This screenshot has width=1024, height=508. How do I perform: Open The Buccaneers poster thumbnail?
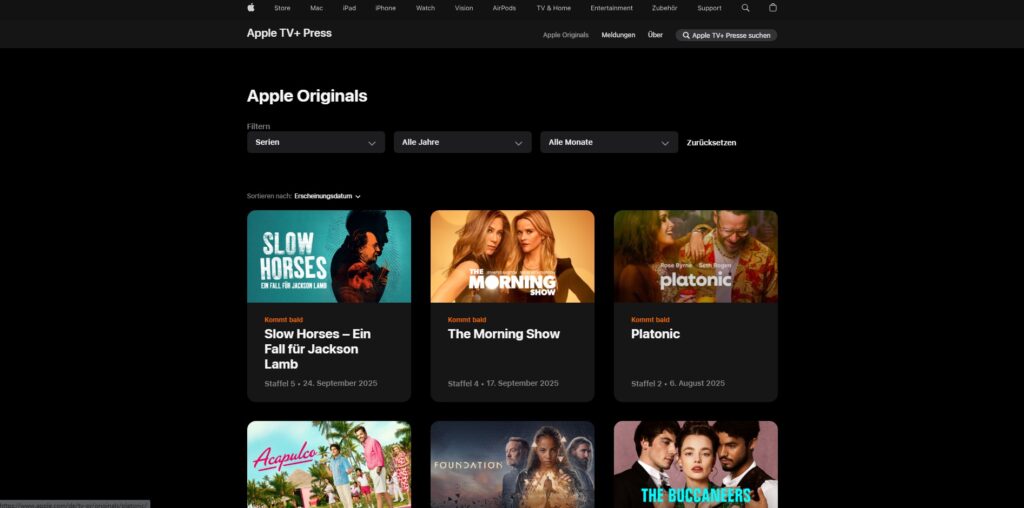point(696,464)
